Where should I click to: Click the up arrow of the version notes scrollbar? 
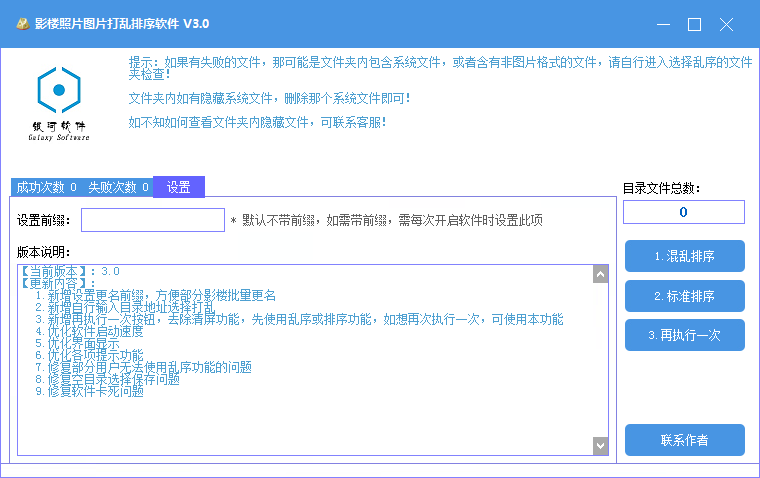tap(600, 274)
